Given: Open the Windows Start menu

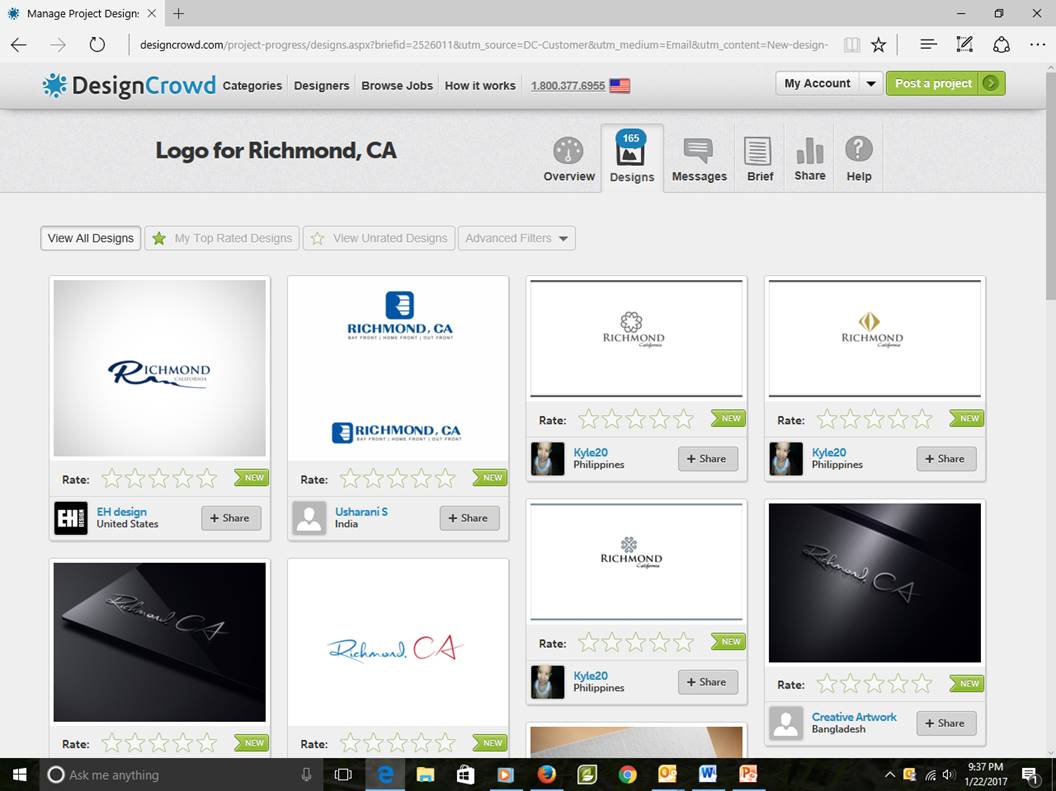Looking at the screenshot, I should coord(19,775).
